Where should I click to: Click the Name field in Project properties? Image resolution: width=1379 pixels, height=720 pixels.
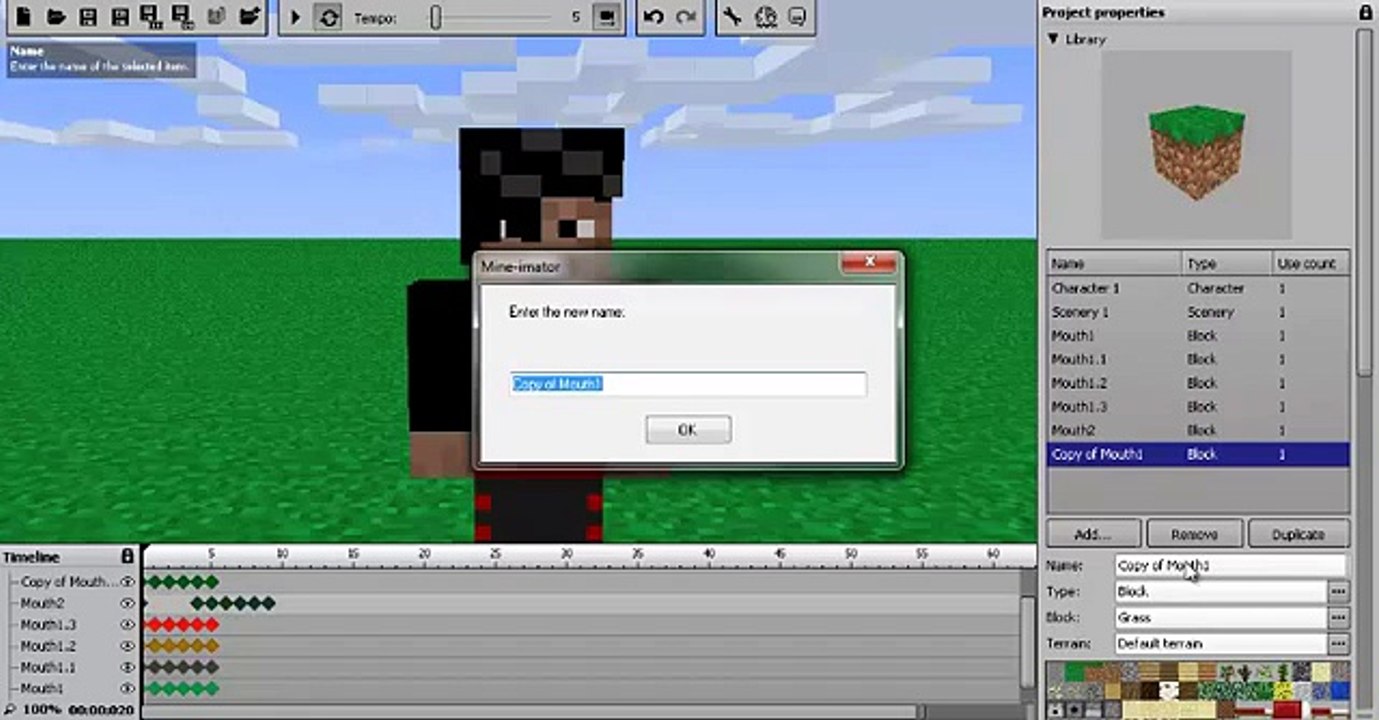[1231, 566]
